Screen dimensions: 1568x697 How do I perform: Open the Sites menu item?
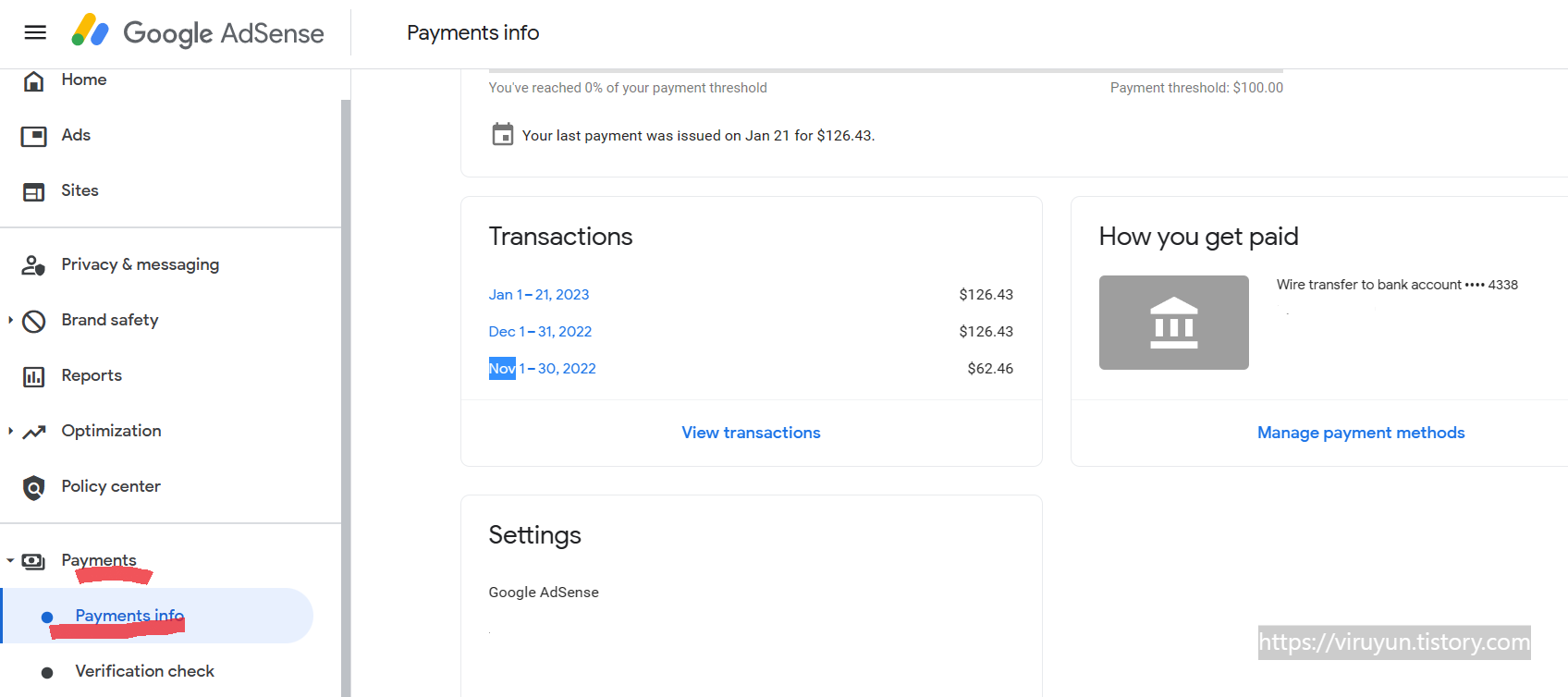(x=80, y=190)
